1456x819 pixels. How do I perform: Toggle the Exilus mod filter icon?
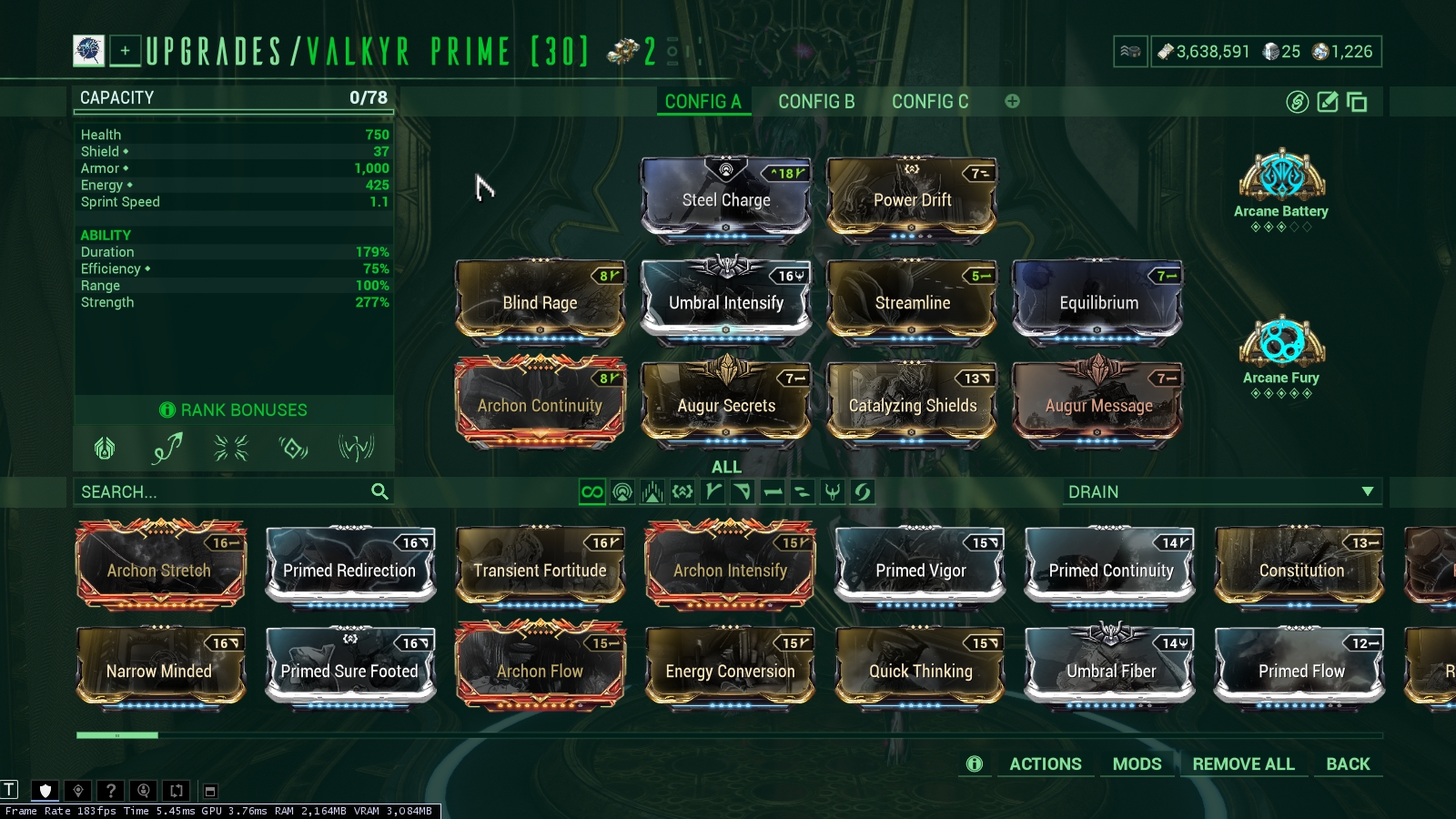pyautogui.click(x=682, y=491)
